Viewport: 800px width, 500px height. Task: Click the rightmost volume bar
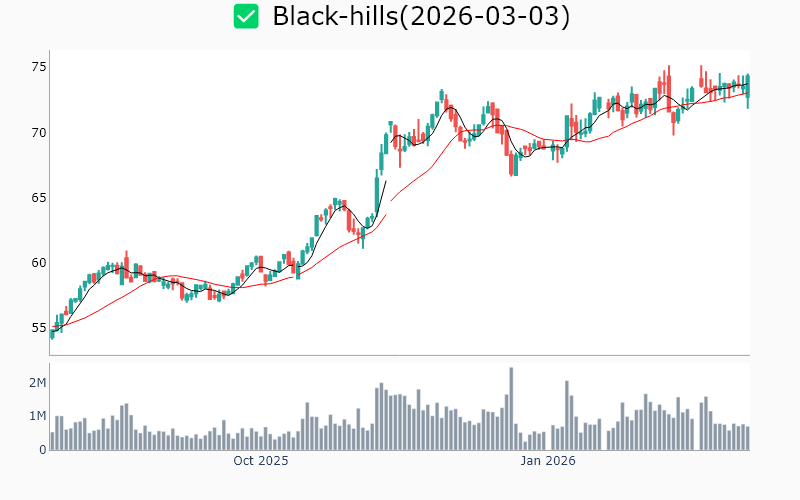click(x=747, y=438)
